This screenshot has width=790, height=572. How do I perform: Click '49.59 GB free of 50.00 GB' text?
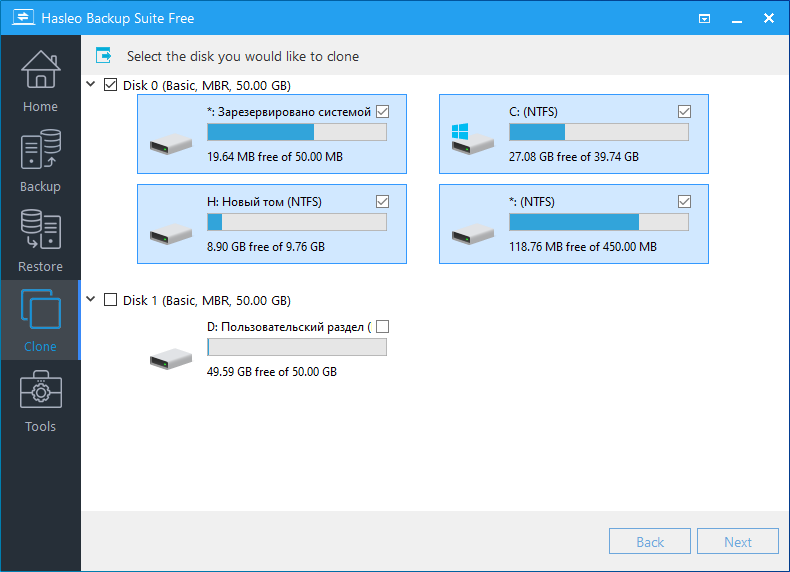click(x=272, y=372)
